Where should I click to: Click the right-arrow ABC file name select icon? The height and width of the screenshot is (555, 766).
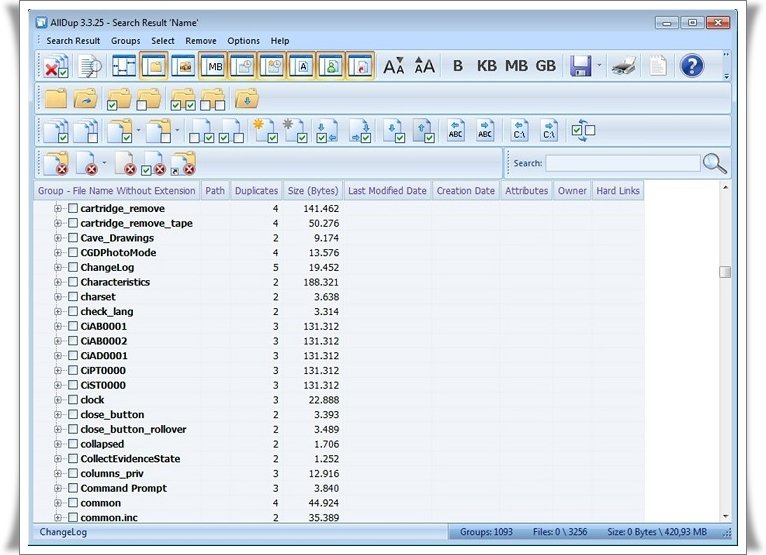point(485,131)
